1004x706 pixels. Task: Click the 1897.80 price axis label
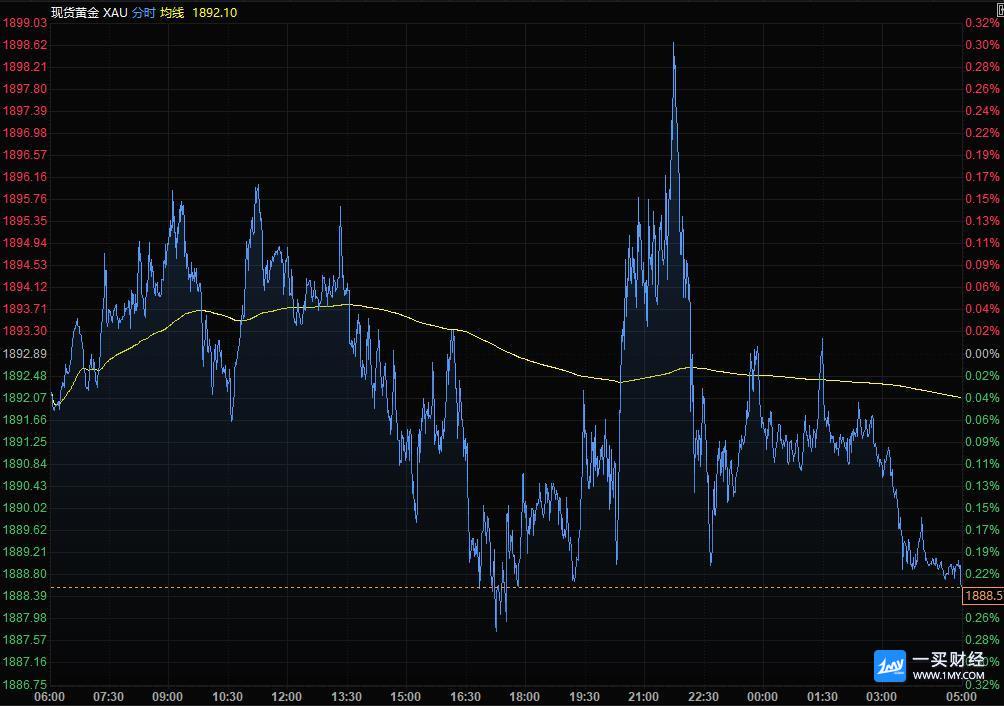click(x=25, y=88)
